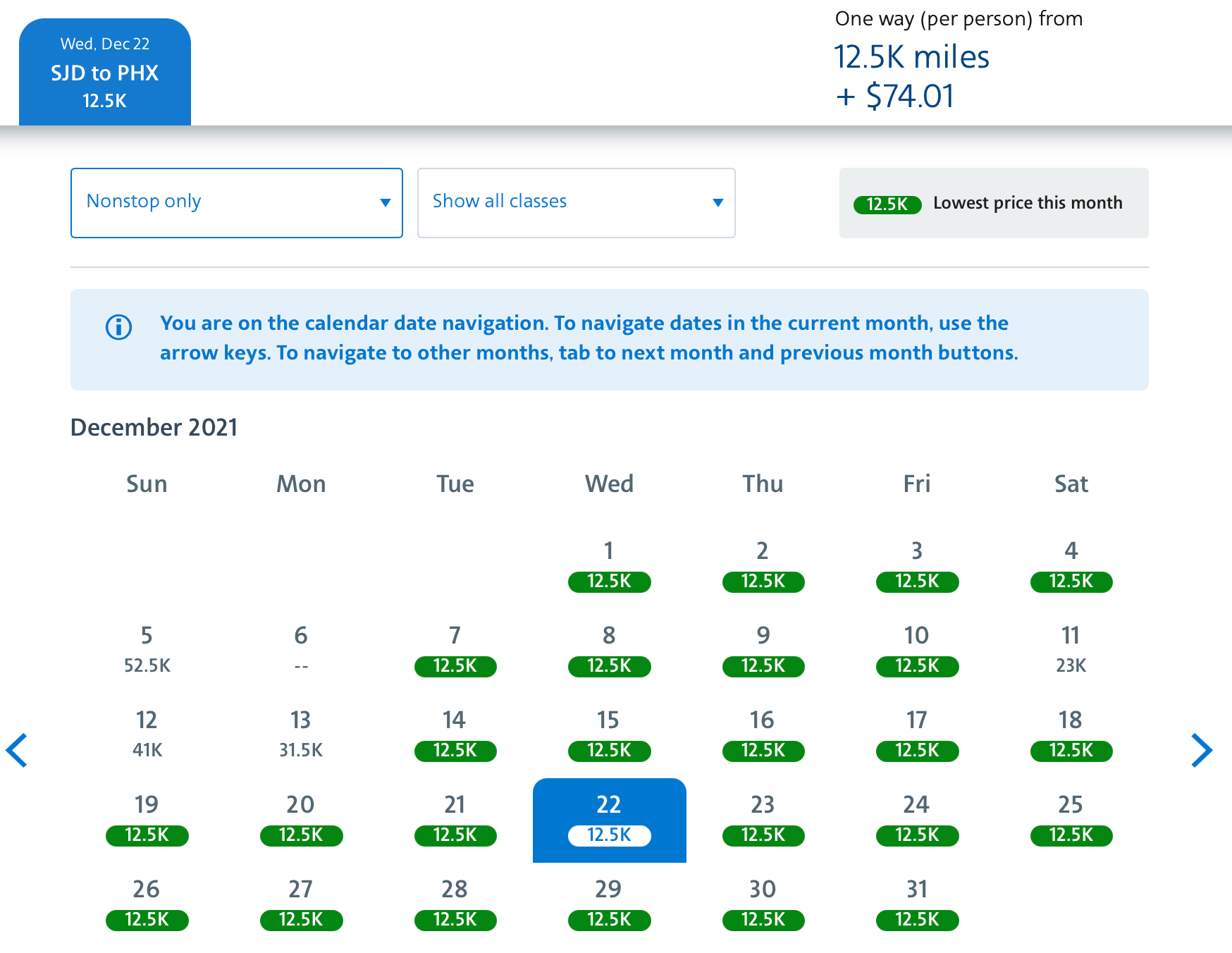The height and width of the screenshot is (953, 1232).
Task: Select the SJD to PHX flight tab
Action: tap(105, 73)
